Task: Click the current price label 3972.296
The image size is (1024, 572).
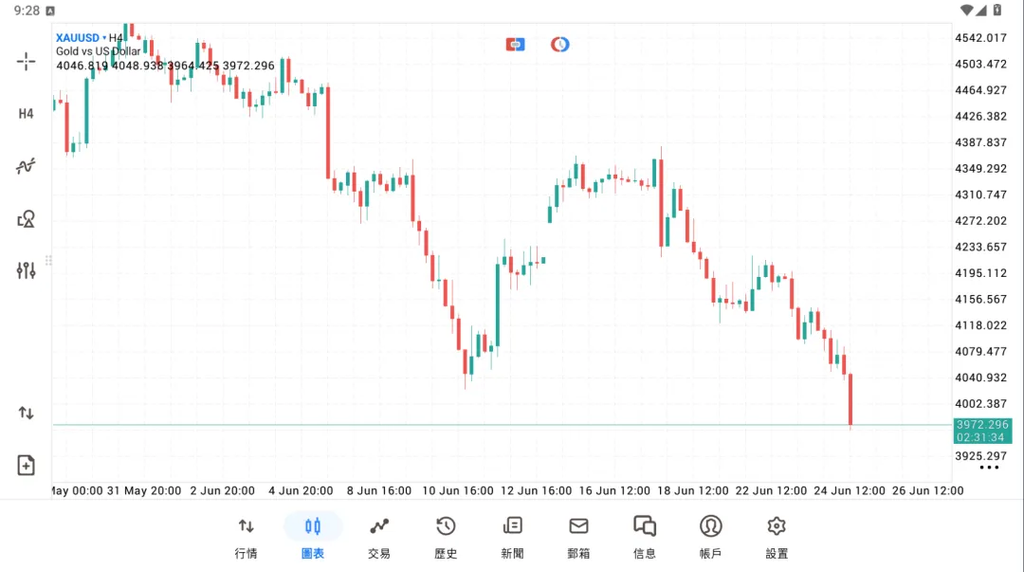Action: point(983,425)
